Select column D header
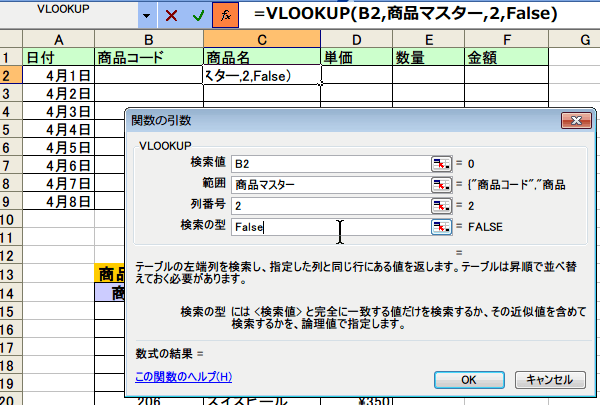This screenshot has width=600, height=405. [357, 39]
